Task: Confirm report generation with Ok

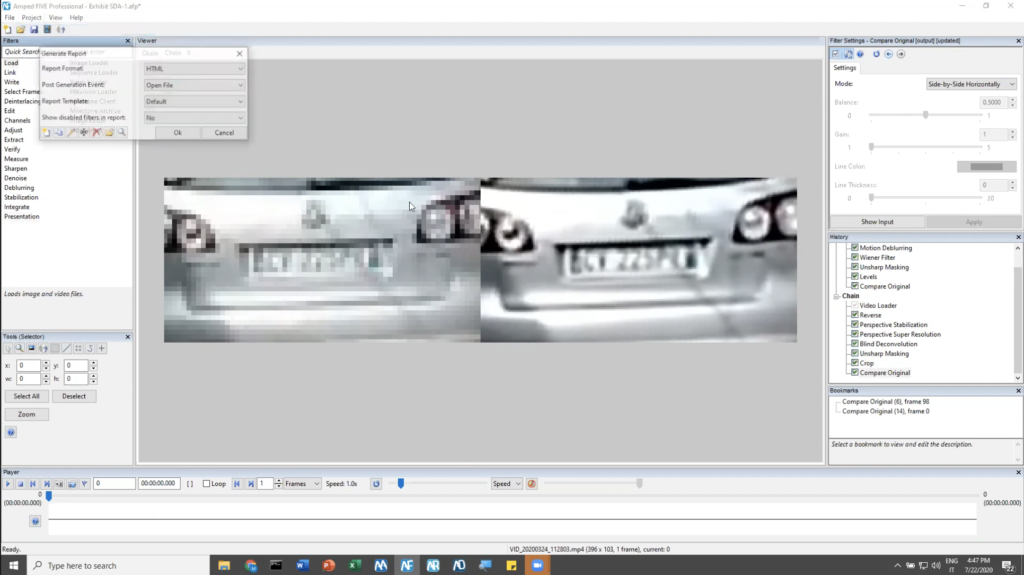Action: pos(178,133)
